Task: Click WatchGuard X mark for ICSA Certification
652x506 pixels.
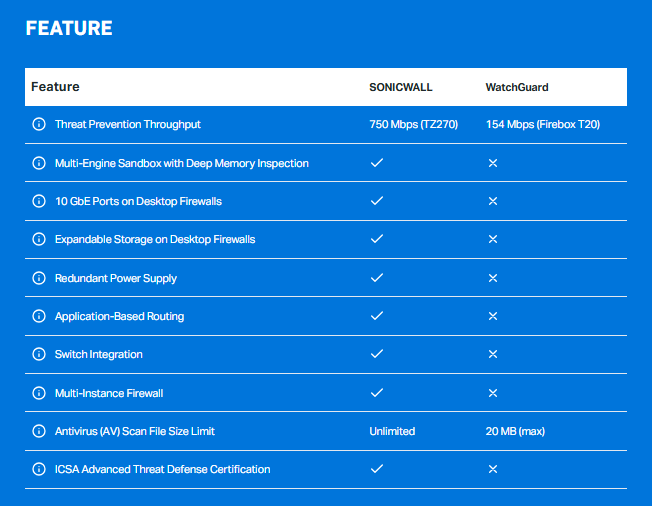Action: [492, 469]
